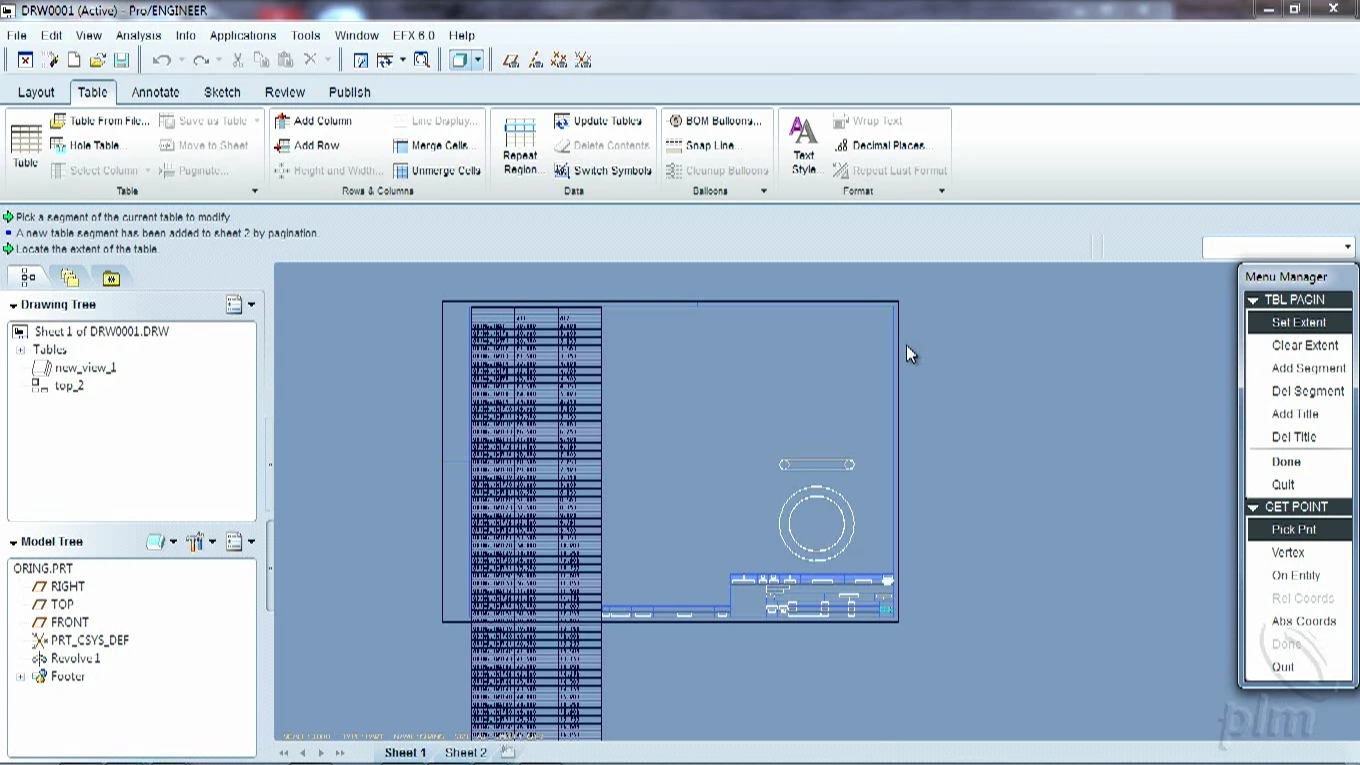Click Unmerge Cells icon
1360x765 pixels.
[x=400, y=171]
